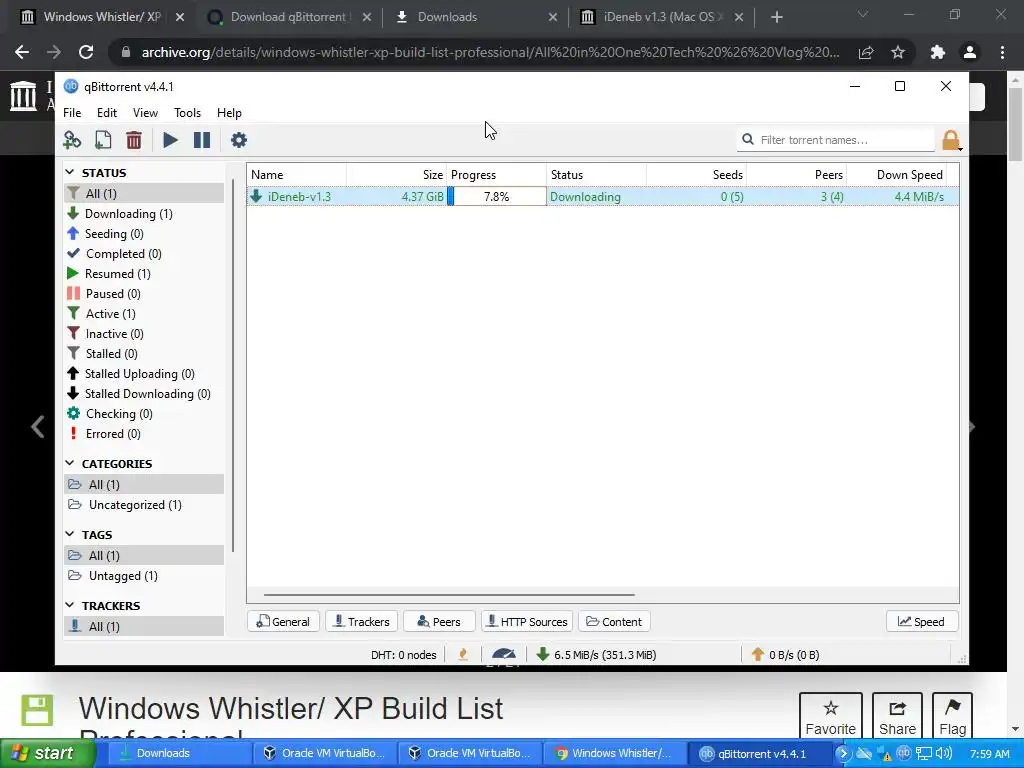Collapse the STATUS section
Screen dimensions: 1024x768
pos(70,172)
